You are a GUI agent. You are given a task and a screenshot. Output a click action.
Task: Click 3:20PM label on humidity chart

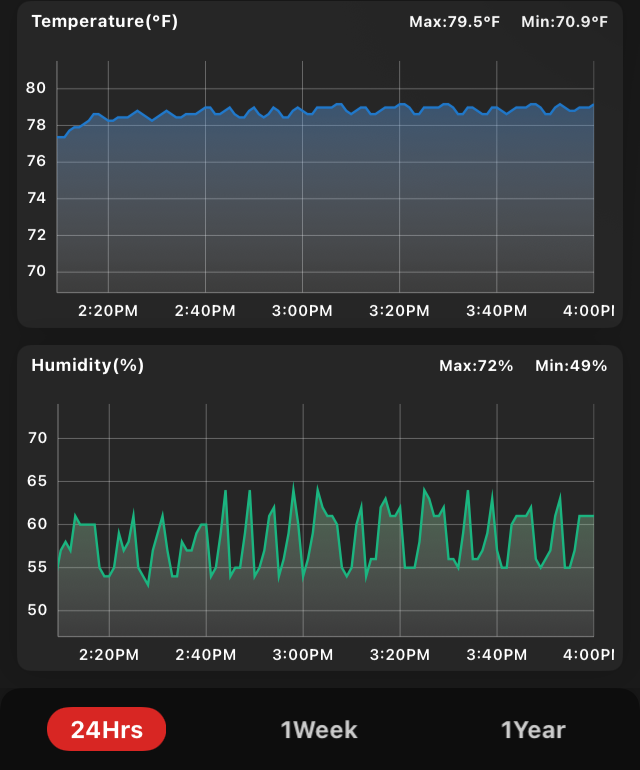pos(400,655)
